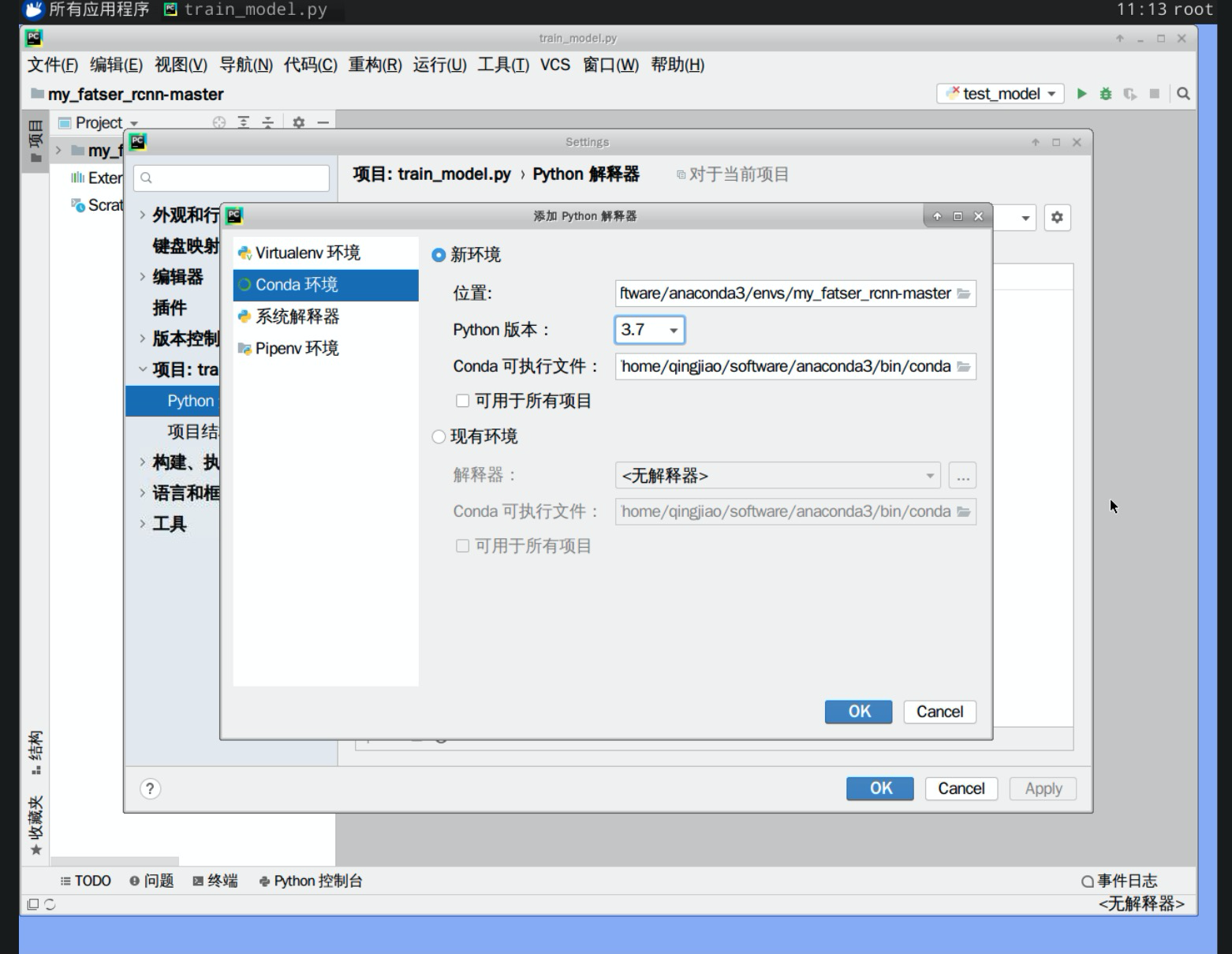This screenshot has width=1232, height=954.
Task: Open the 终端 tool window
Action: (215, 881)
